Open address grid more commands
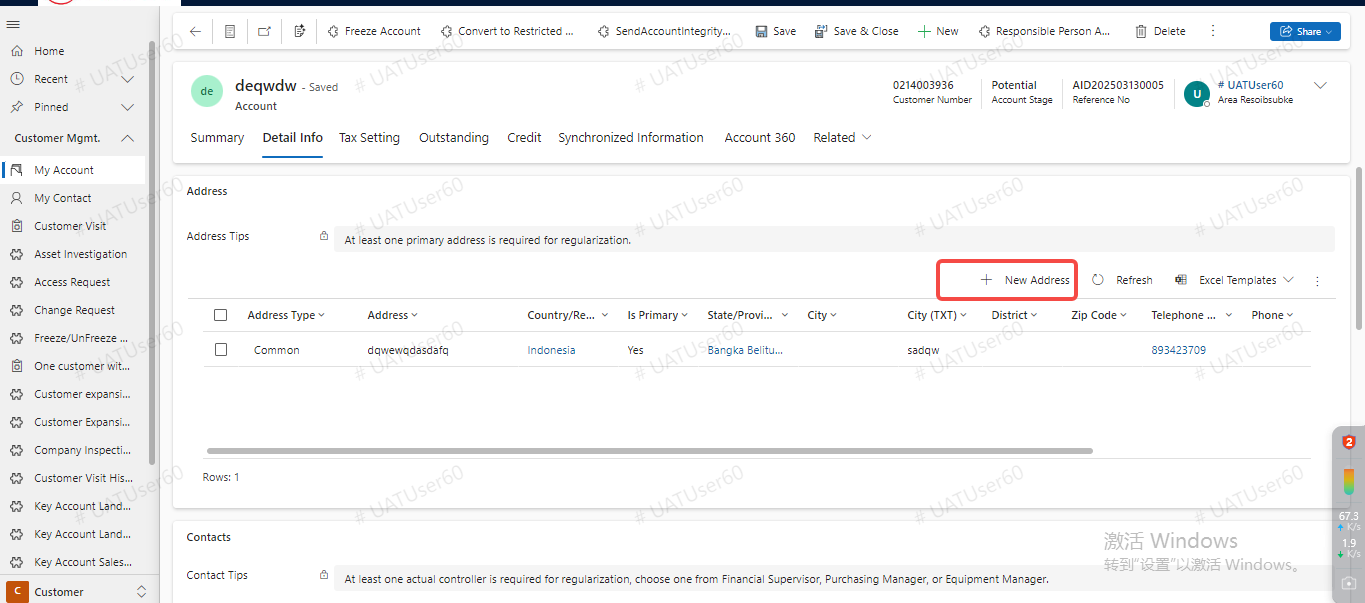The image size is (1365, 603). coord(1317,281)
